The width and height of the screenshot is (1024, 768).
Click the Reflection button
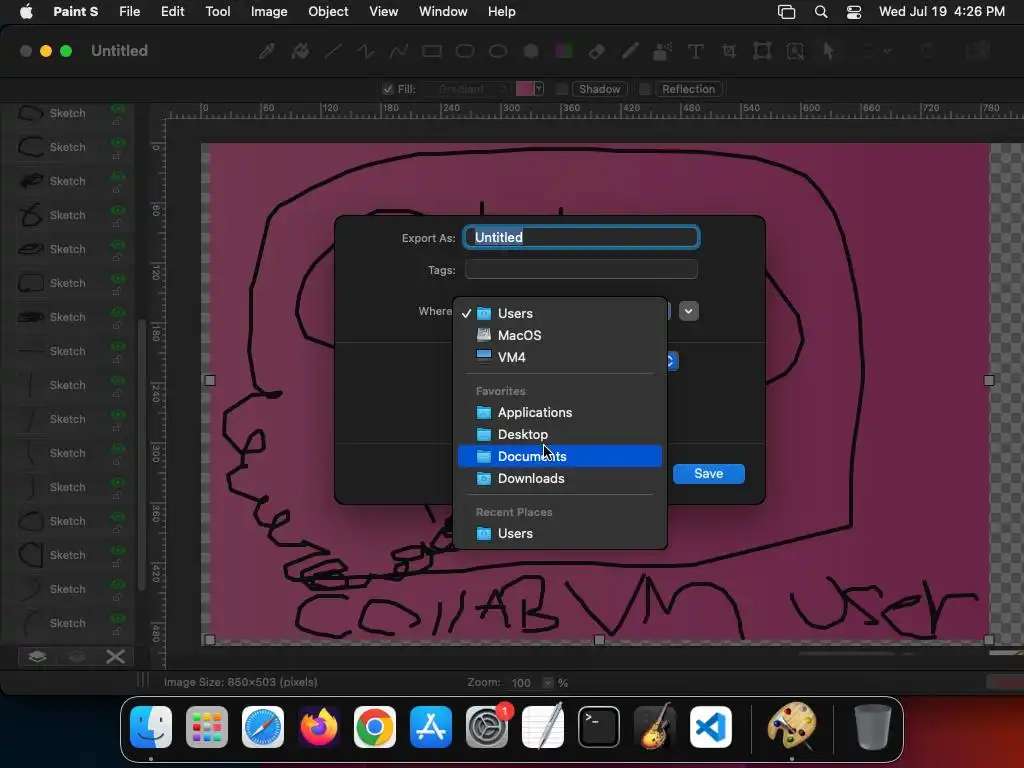coord(688,89)
